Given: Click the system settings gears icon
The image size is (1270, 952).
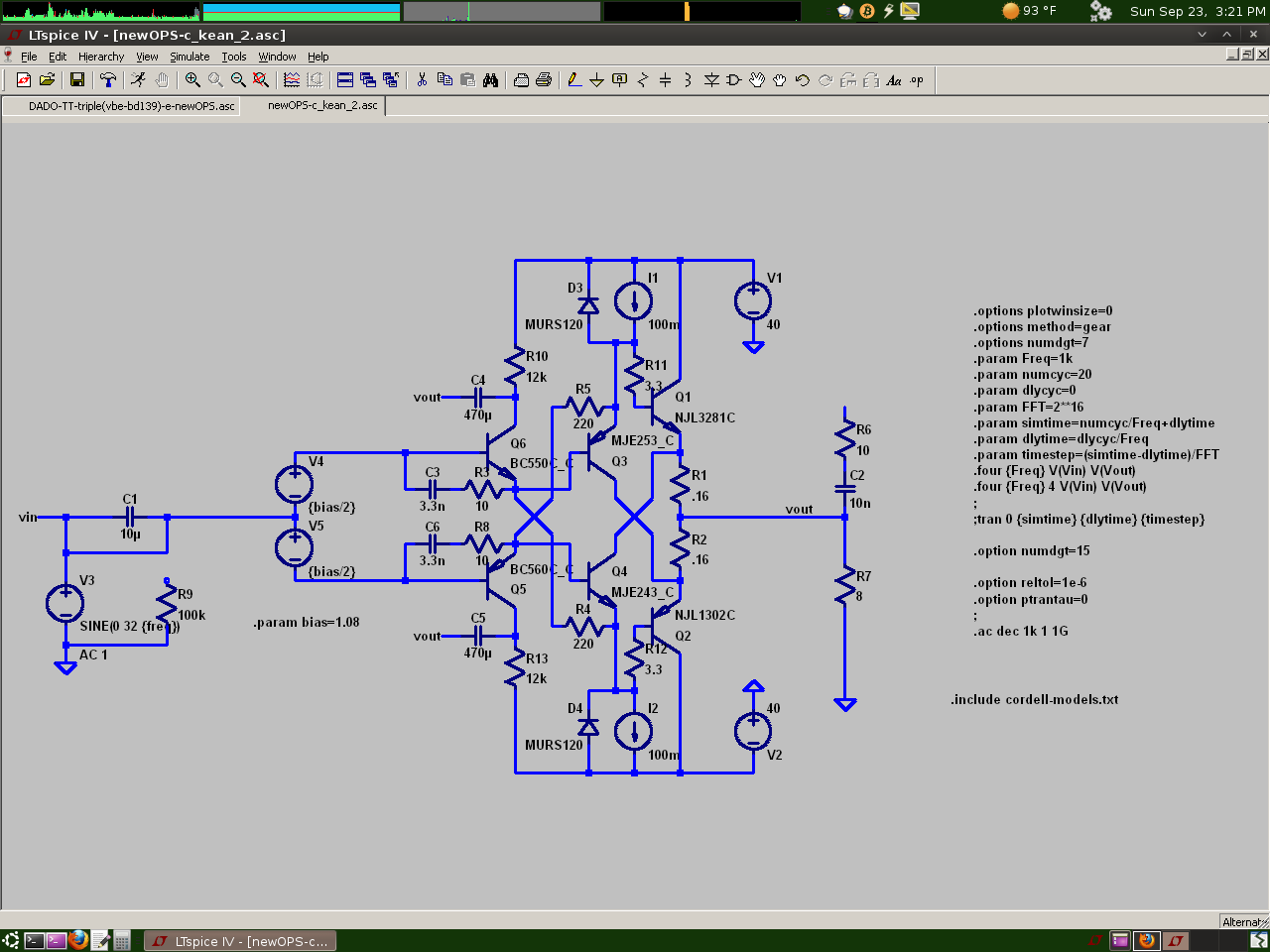Looking at the screenshot, I should 1100,11.
